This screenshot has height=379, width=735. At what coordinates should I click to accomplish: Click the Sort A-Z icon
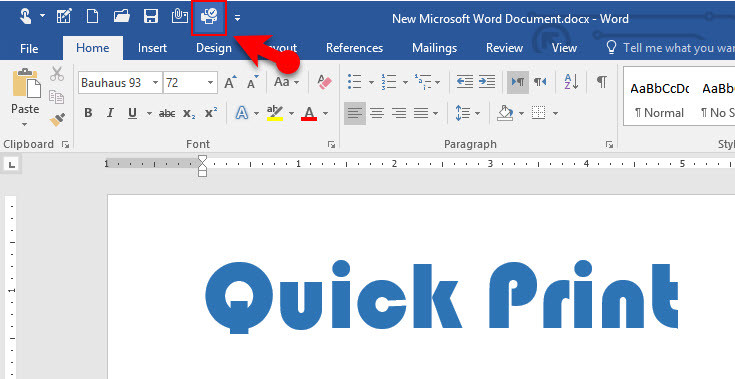point(571,82)
